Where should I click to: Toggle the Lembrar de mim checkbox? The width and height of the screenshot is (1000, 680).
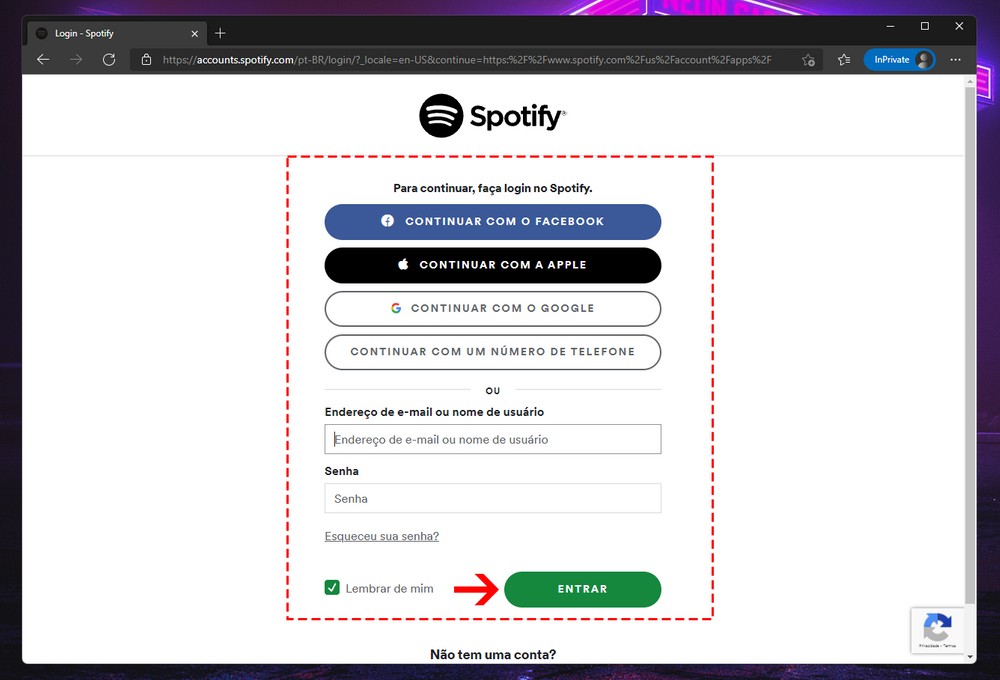pyautogui.click(x=332, y=588)
